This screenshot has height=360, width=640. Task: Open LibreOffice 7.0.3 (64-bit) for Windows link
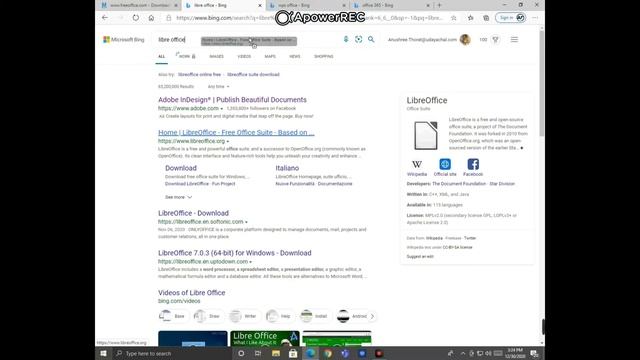pyautogui.click(x=235, y=253)
